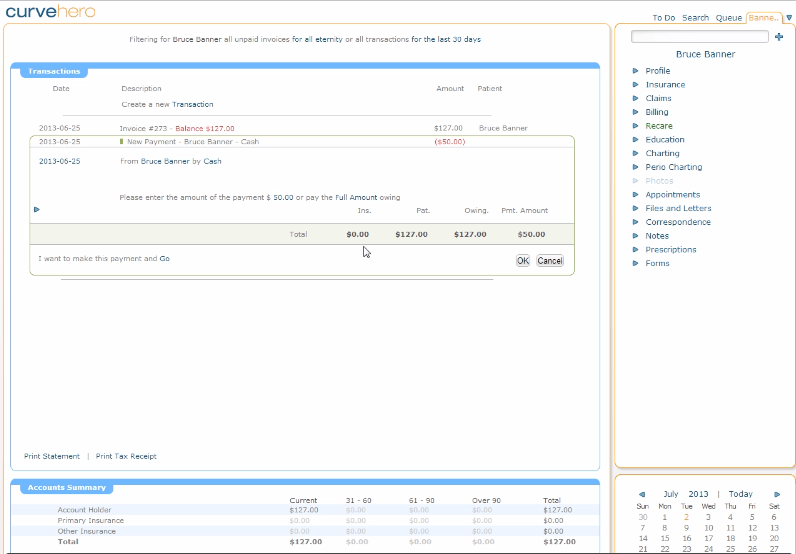Open Profile section
This screenshot has height=554, width=796.
pos(657,71)
